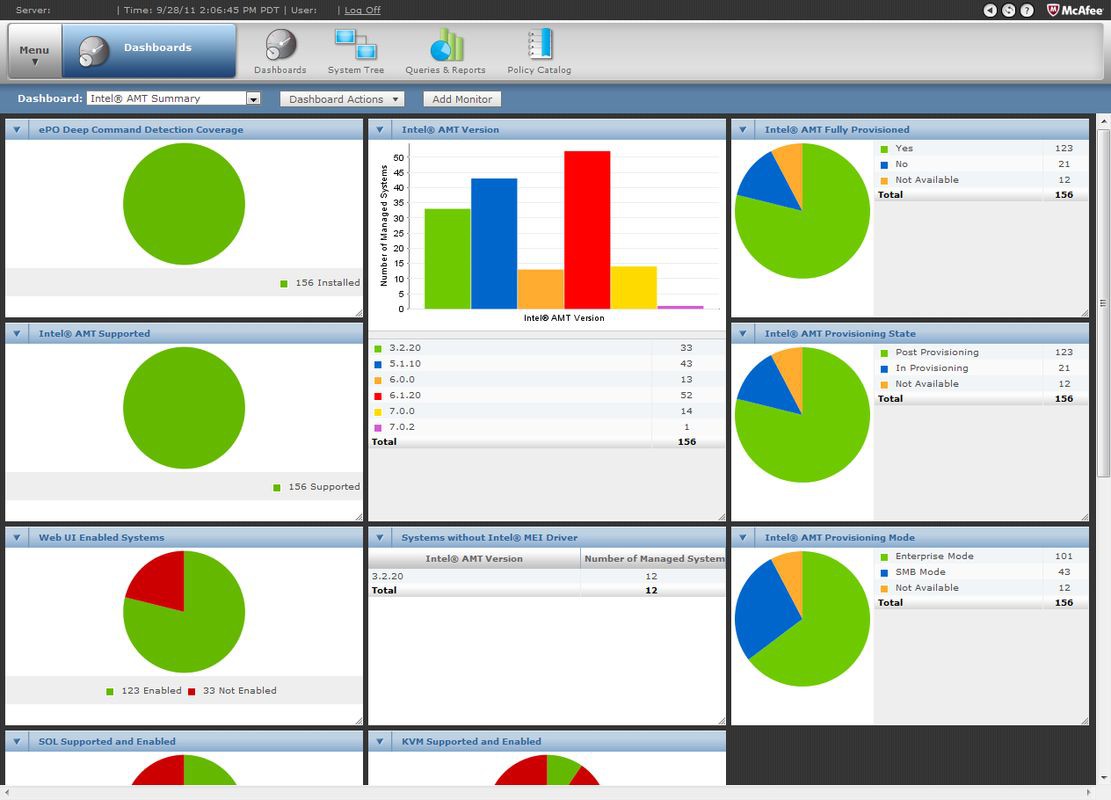Open the Dashboard Actions dropdown
The image size is (1111, 800).
[x=342, y=99]
